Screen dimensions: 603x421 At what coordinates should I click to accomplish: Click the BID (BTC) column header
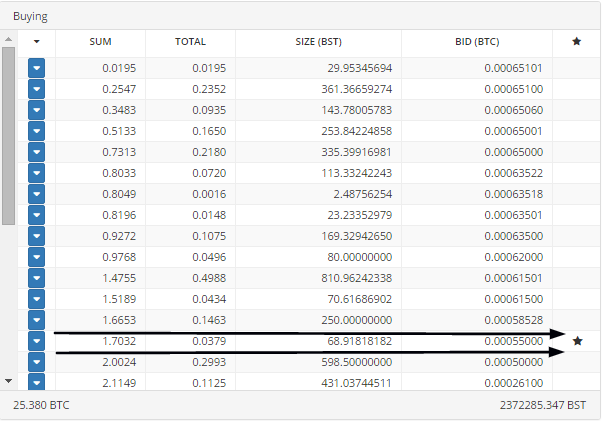[477, 42]
